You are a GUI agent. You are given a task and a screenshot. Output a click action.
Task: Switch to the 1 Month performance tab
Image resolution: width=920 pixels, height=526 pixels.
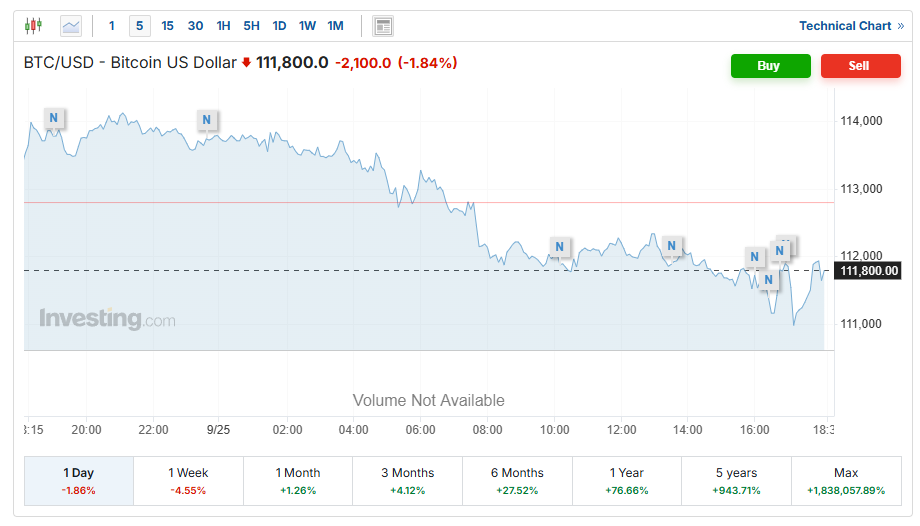click(x=298, y=480)
